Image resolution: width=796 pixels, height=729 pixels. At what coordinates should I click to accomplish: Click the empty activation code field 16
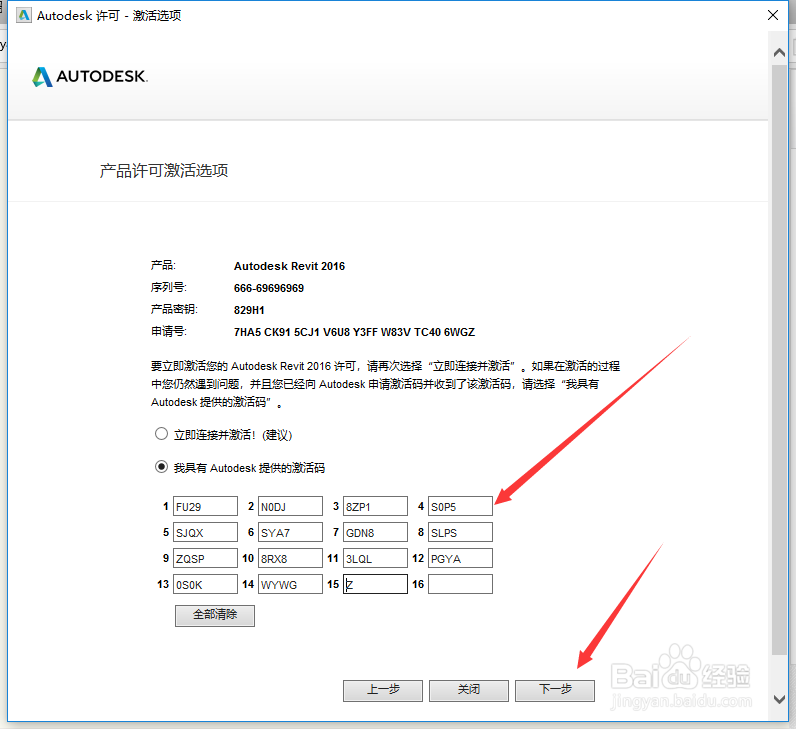click(460, 584)
